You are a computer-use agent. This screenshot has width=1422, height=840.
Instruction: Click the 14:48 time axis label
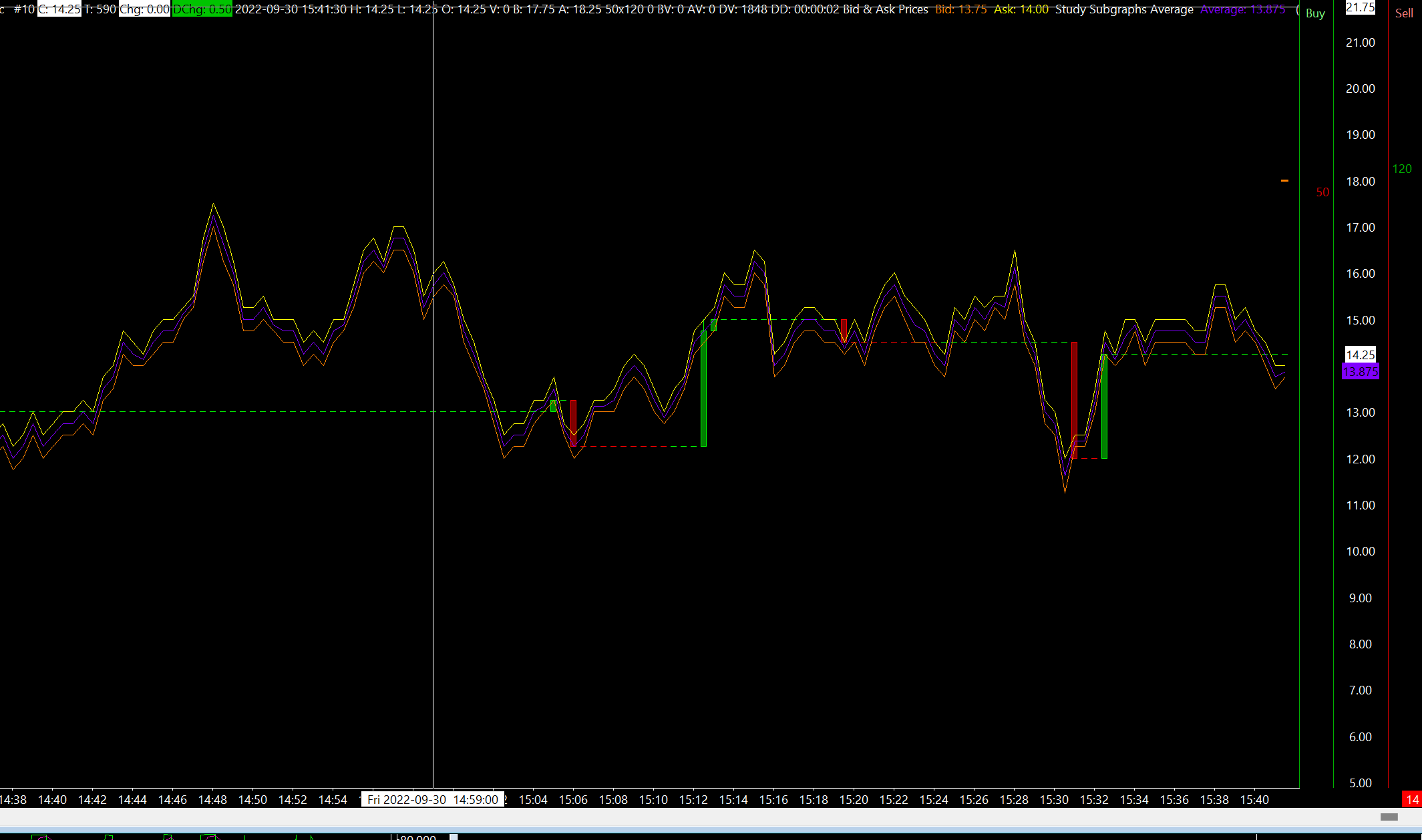[x=212, y=799]
